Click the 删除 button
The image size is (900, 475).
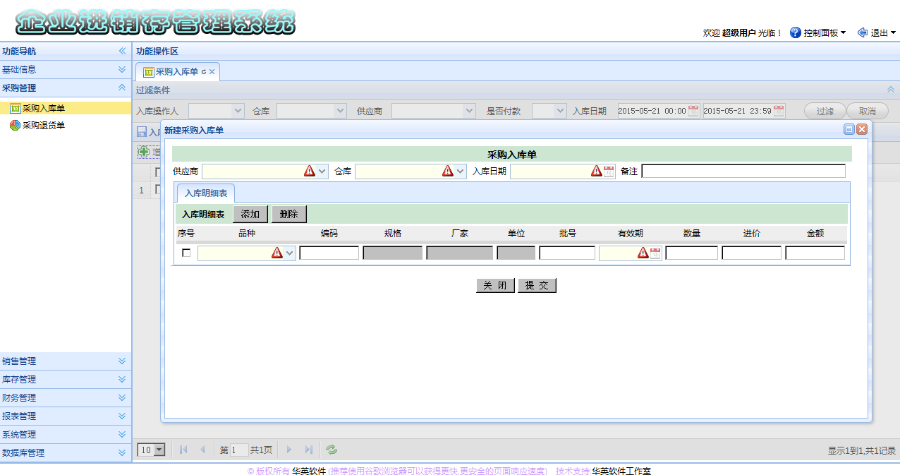pos(289,214)
